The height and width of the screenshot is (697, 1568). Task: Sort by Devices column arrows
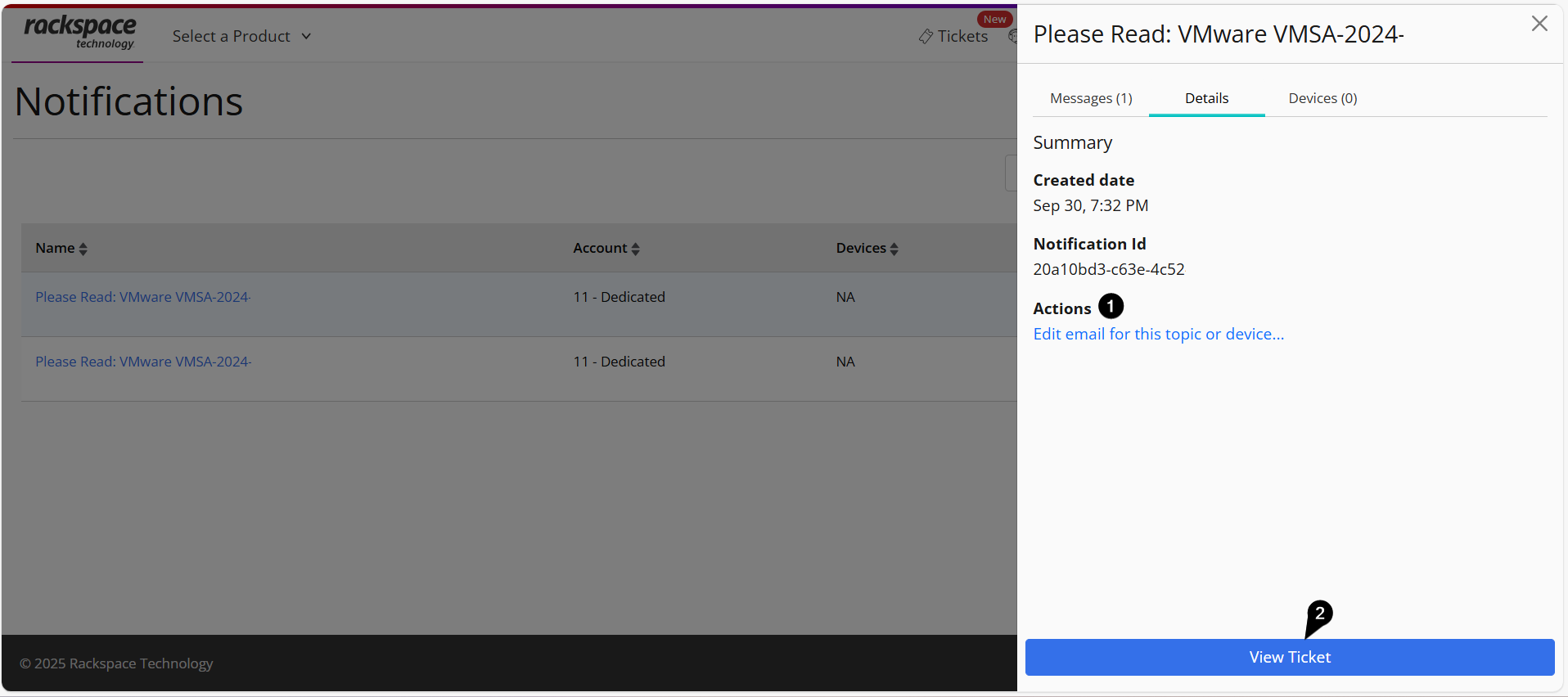coord(894,249)
